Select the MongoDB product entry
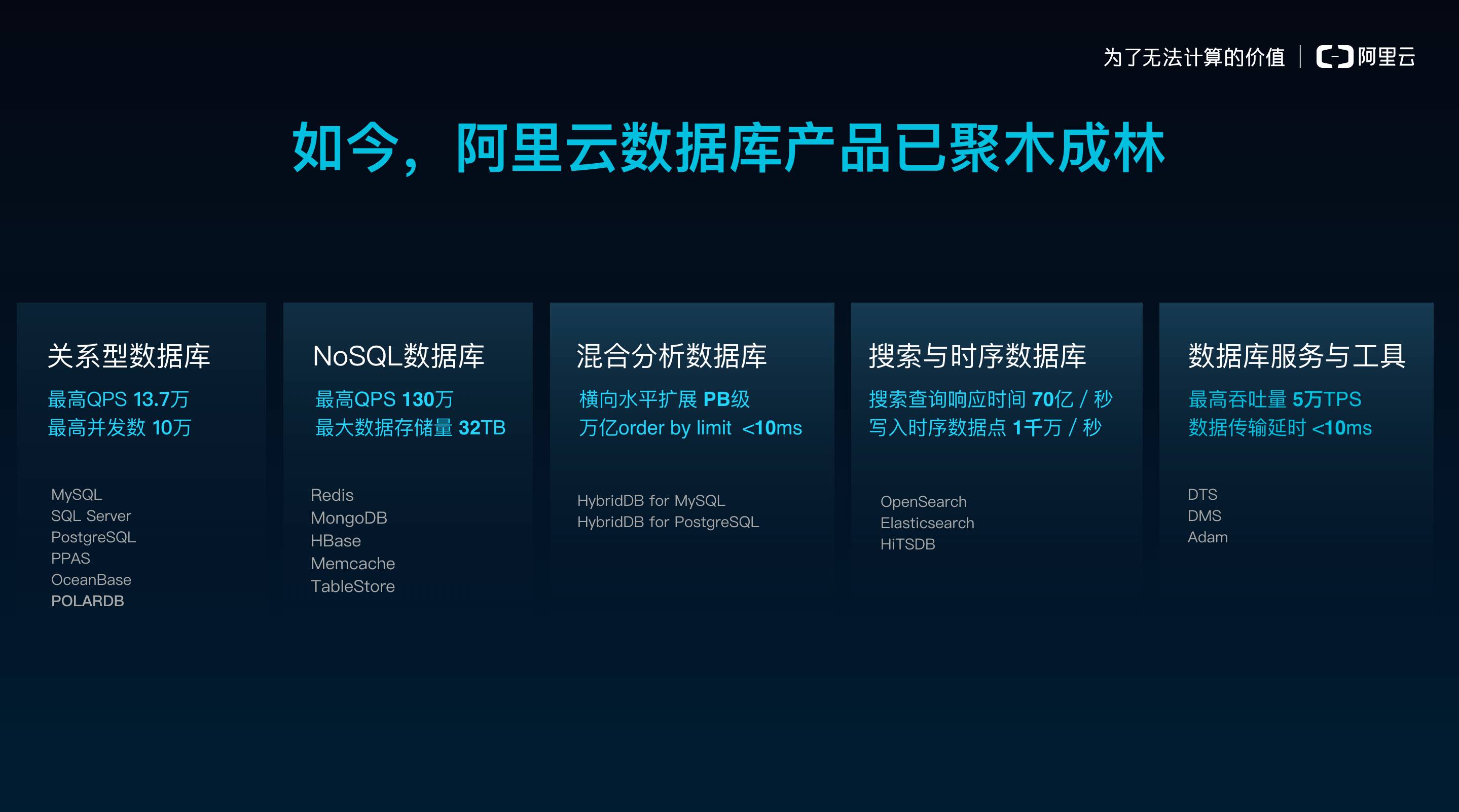1459x812 pixels. click(x=349, y=518)
